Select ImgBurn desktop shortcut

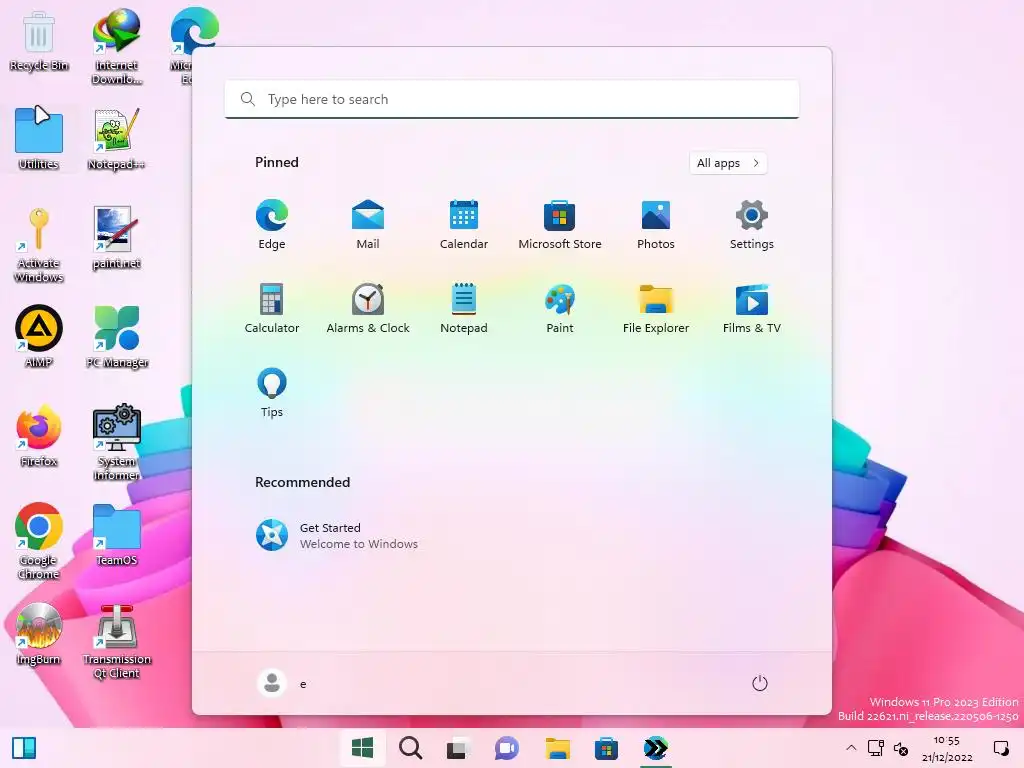[39, 633]
